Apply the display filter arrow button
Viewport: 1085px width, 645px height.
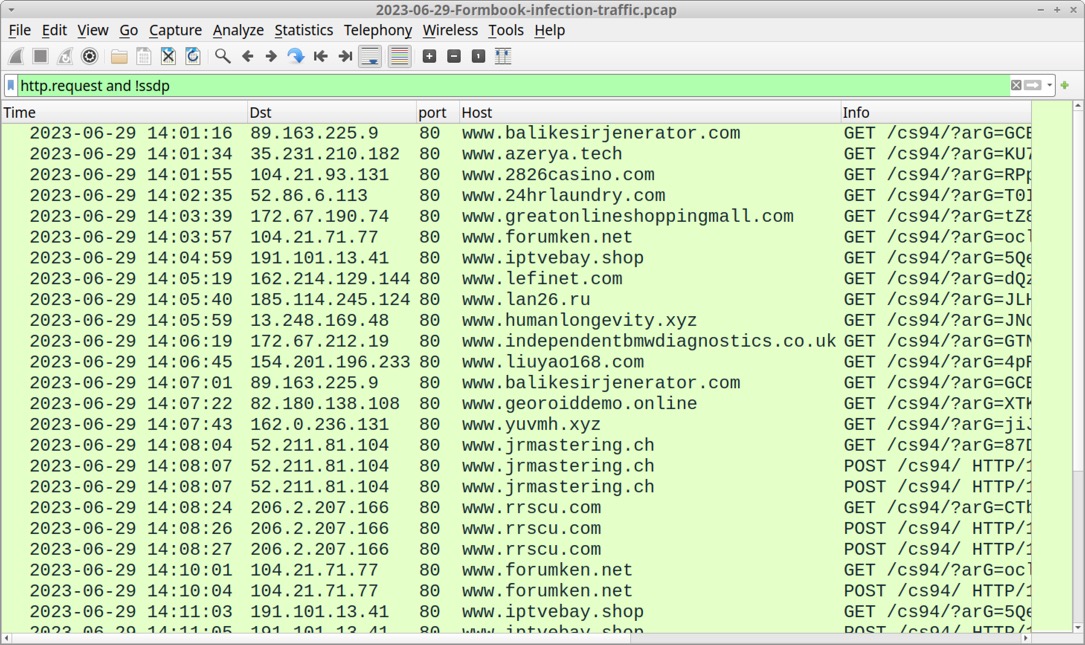[1032, 85]
